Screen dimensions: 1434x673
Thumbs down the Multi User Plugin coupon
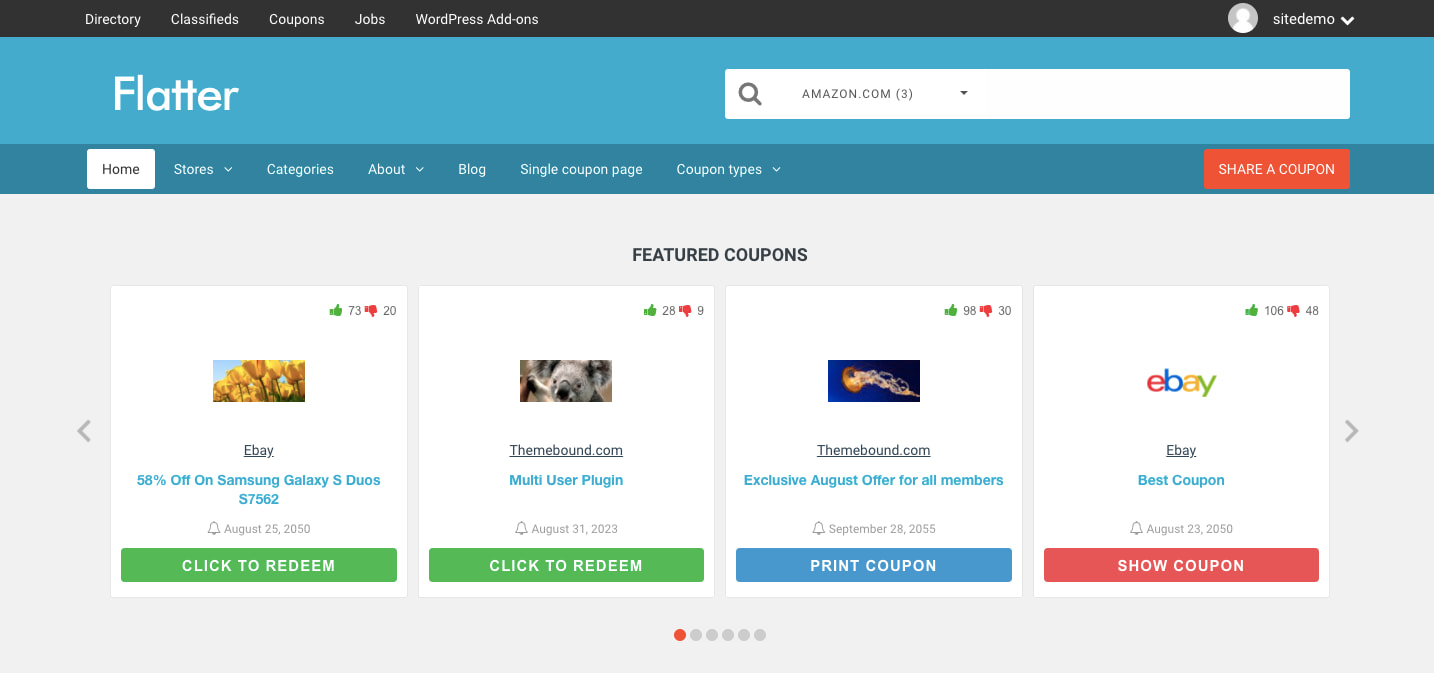click(x=685, y=311)
